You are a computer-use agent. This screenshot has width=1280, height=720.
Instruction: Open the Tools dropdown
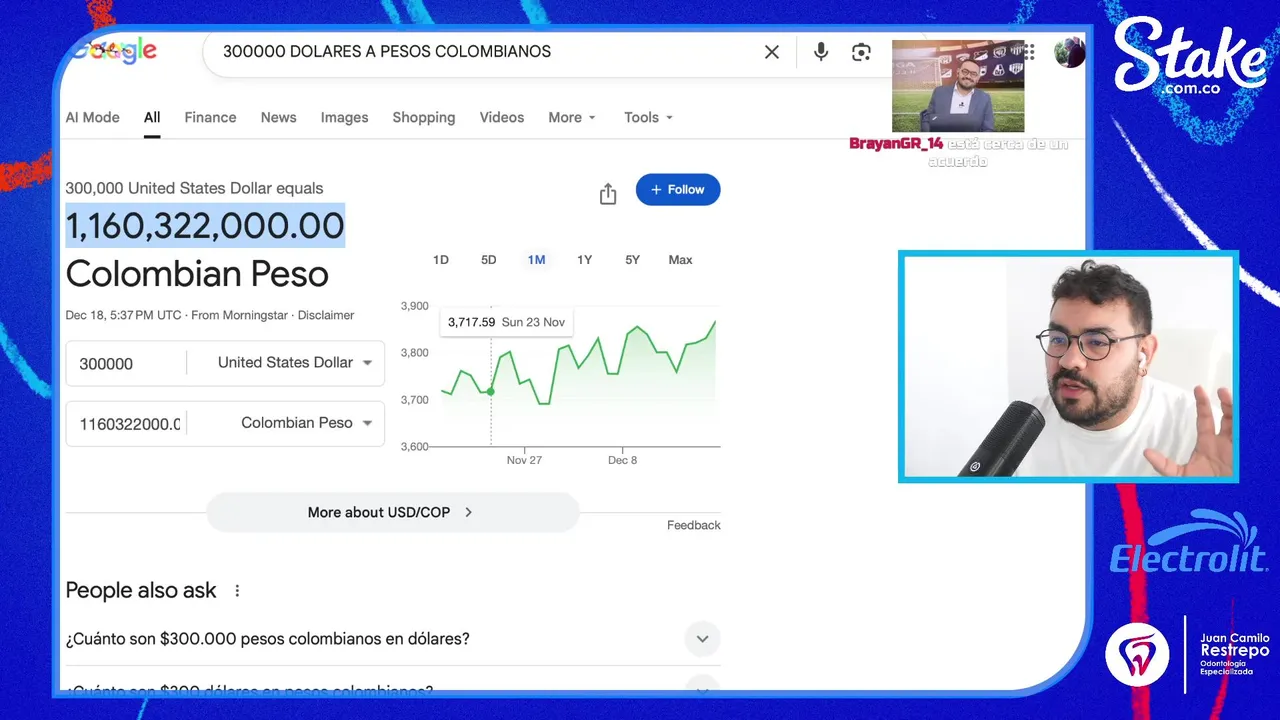point(649,117)
